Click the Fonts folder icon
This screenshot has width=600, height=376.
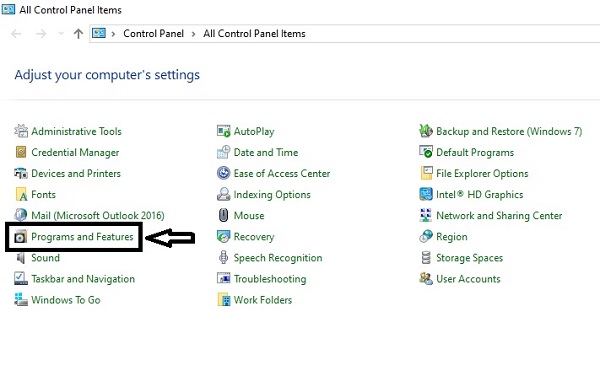coord(21,194)
